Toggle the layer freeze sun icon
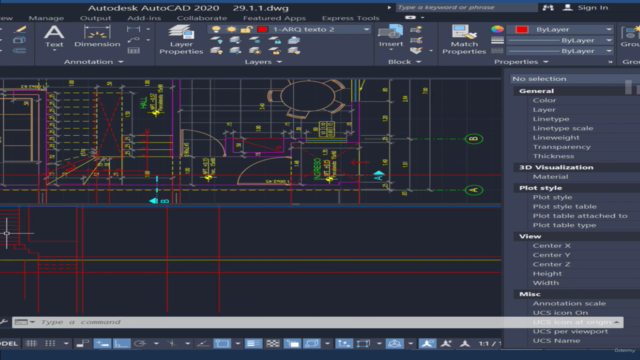 pyautogui.click(x=231, y=29)
